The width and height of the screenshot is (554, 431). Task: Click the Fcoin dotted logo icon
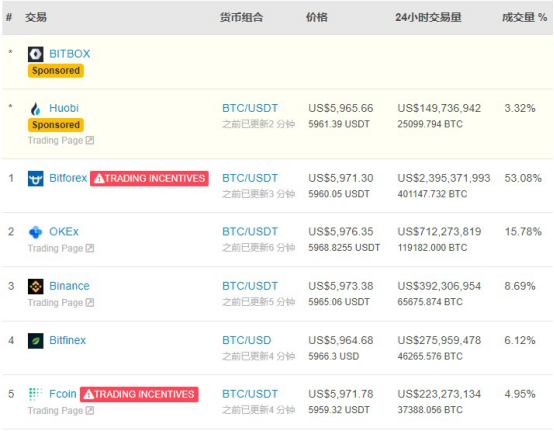pyautogui.click(x=35, y=394)
